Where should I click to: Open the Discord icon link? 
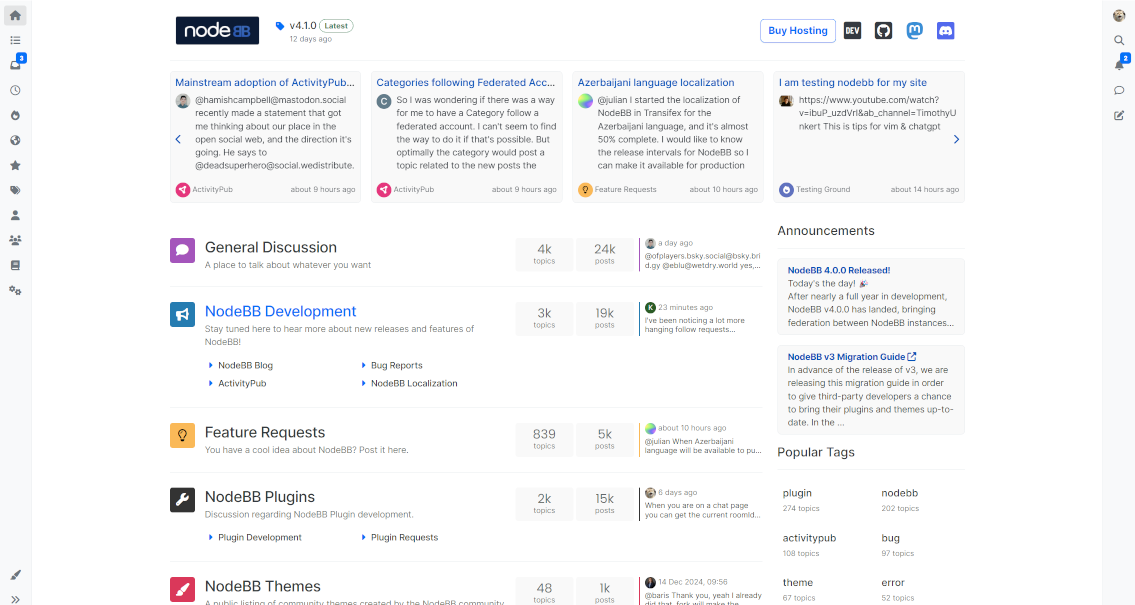[945, 31]
